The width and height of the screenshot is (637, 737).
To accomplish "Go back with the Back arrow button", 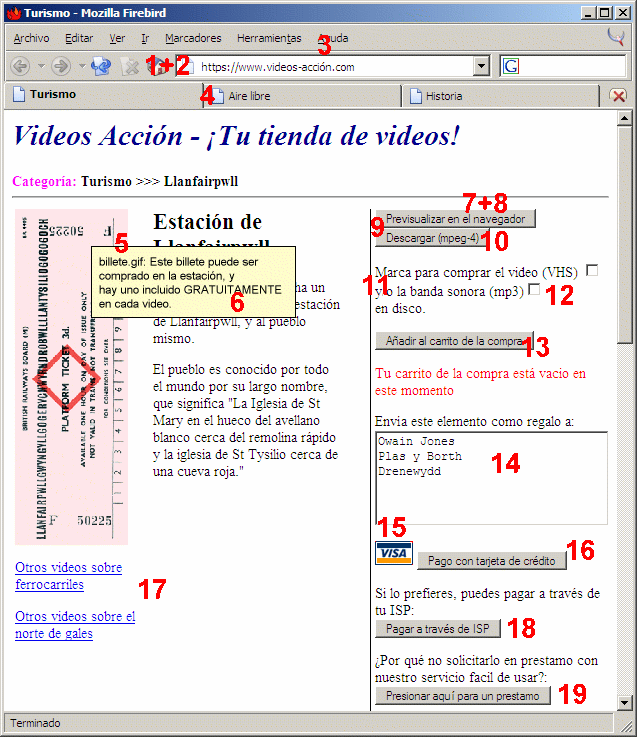I will click(21, 66).
